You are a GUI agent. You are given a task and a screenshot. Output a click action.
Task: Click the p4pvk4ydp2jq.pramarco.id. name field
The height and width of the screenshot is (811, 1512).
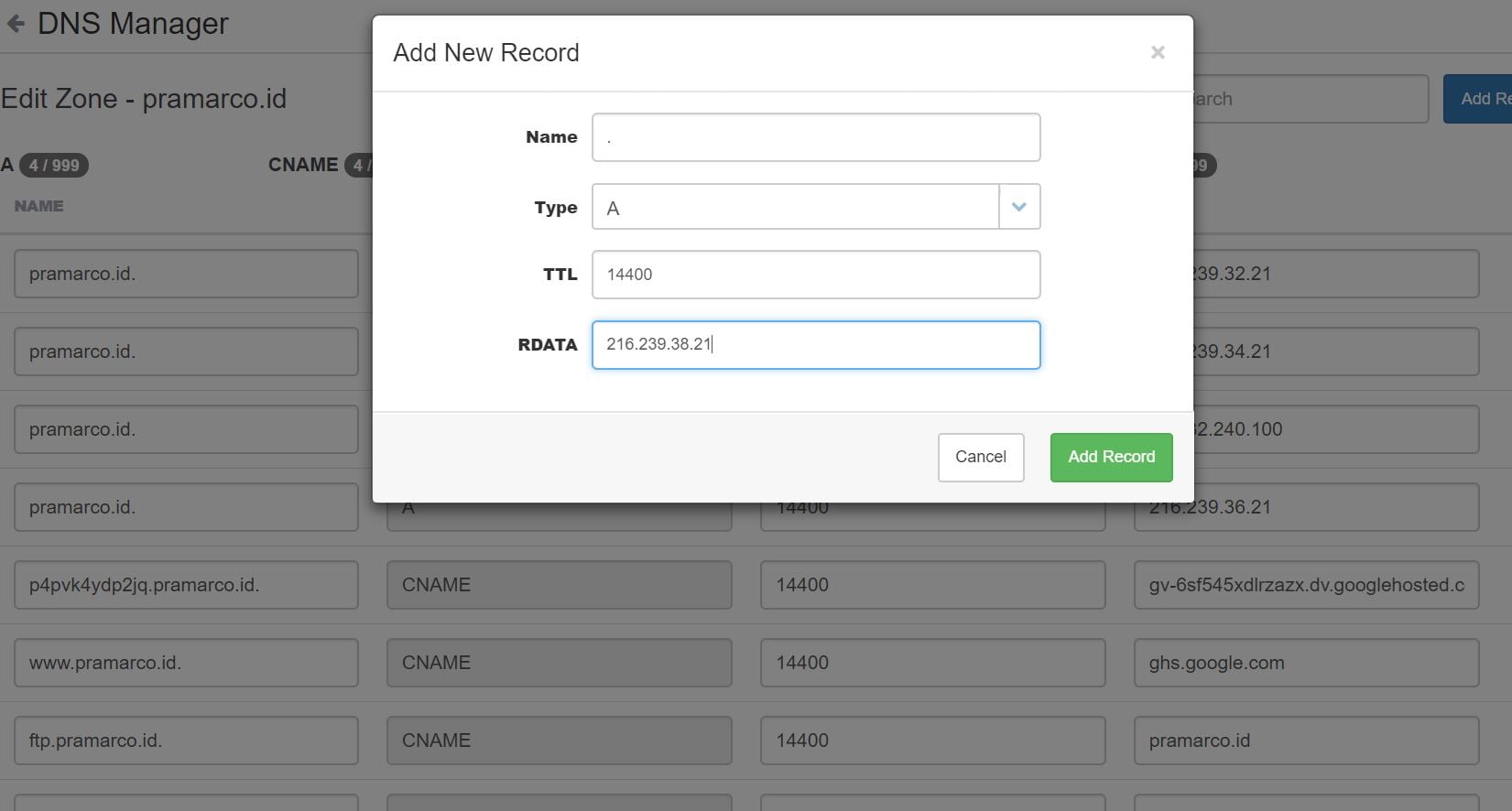point(186,585)
